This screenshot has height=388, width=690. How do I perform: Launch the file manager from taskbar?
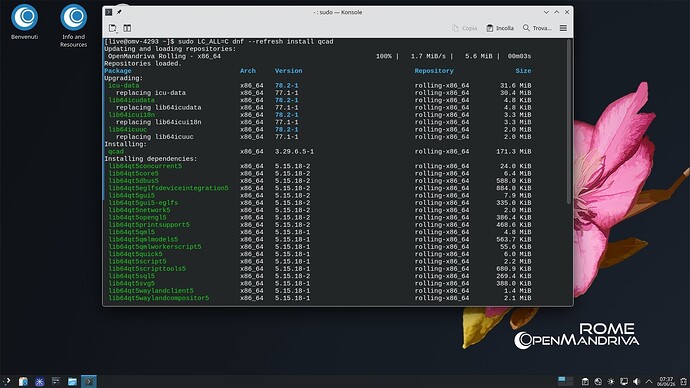click(x=72, y=381)
